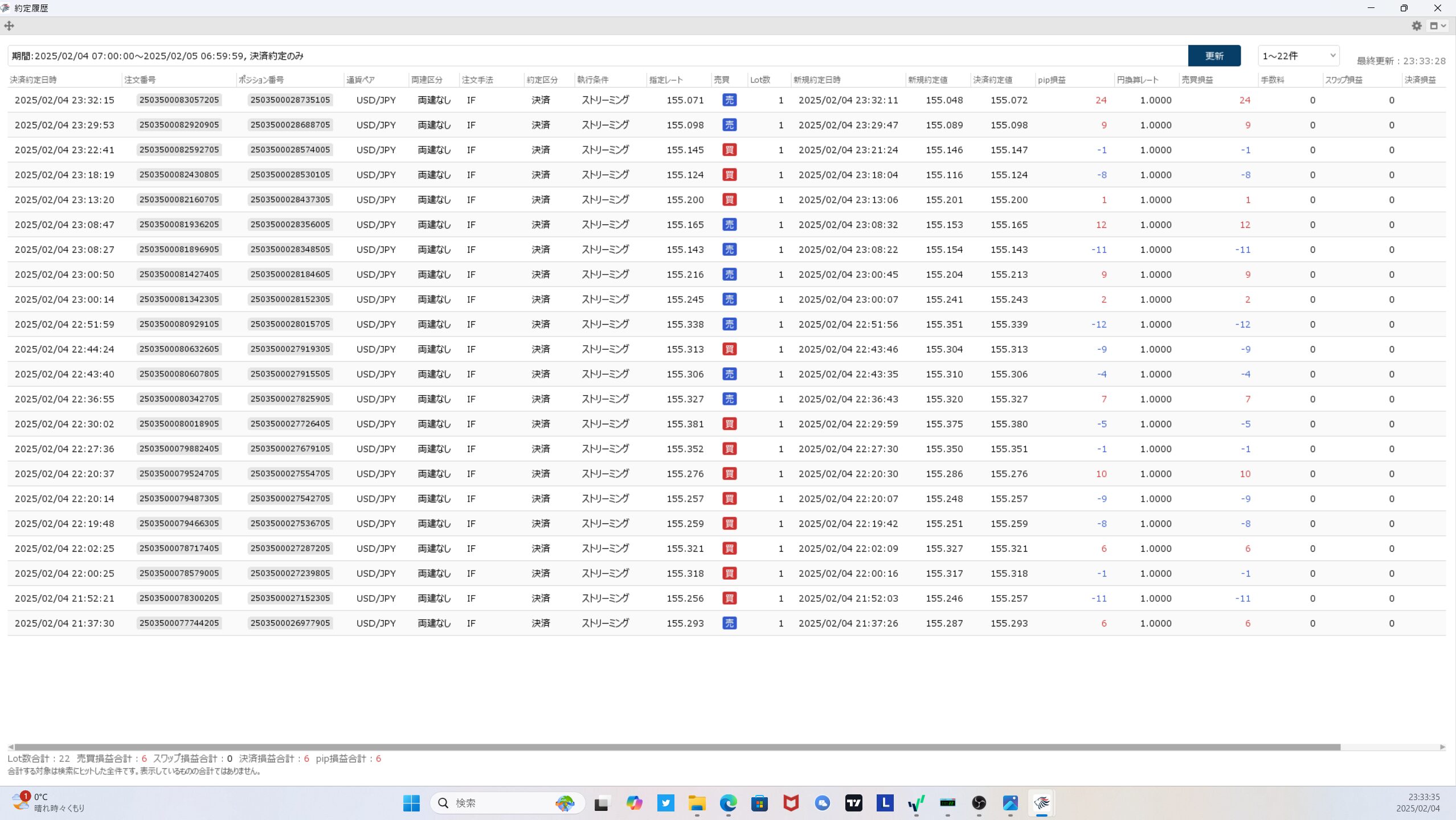
Task: Click position number 2503500026977905
Action: tap(290, 623)
